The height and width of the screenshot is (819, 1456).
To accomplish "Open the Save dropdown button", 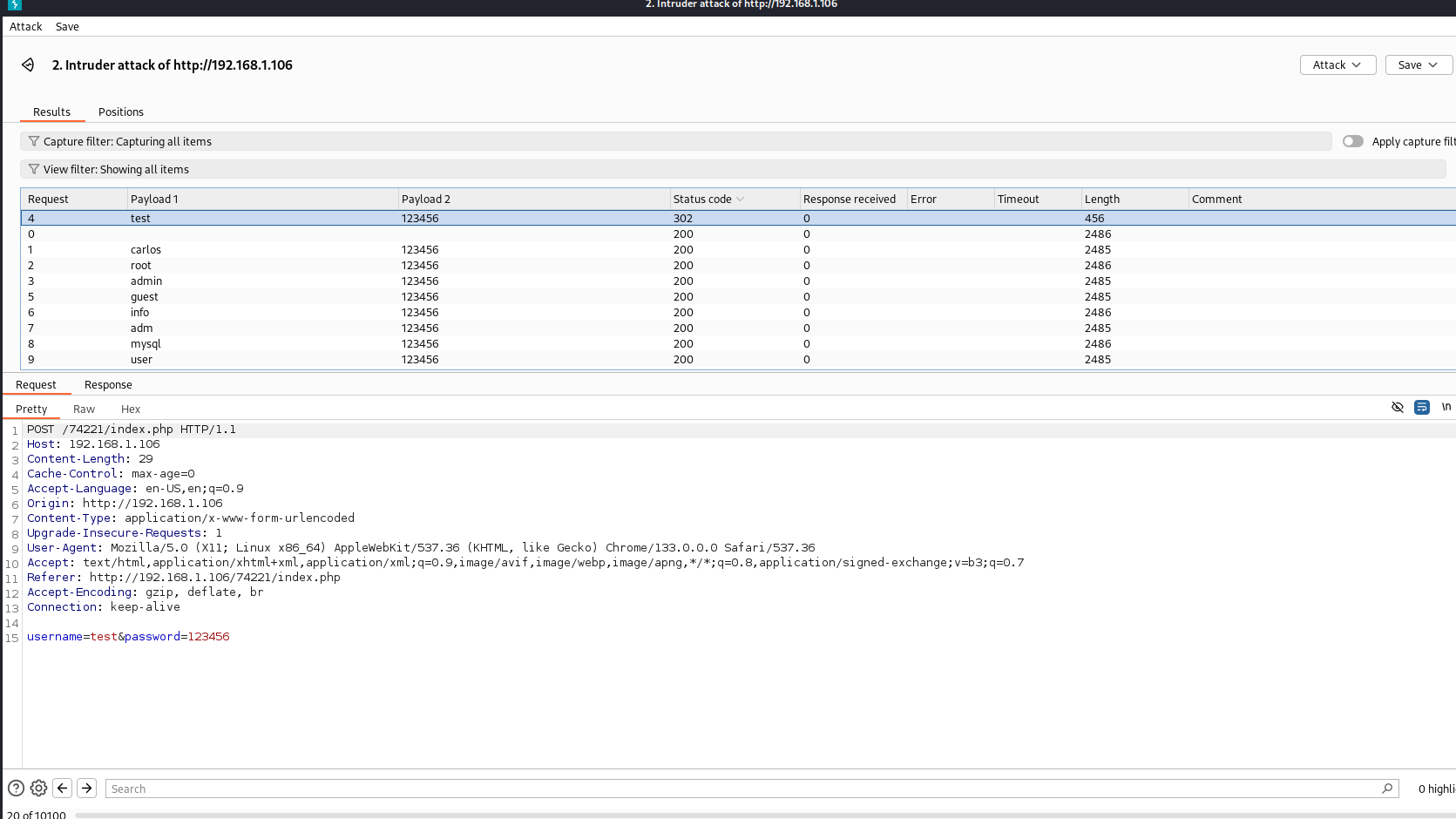I will [x=1419, y=65].
